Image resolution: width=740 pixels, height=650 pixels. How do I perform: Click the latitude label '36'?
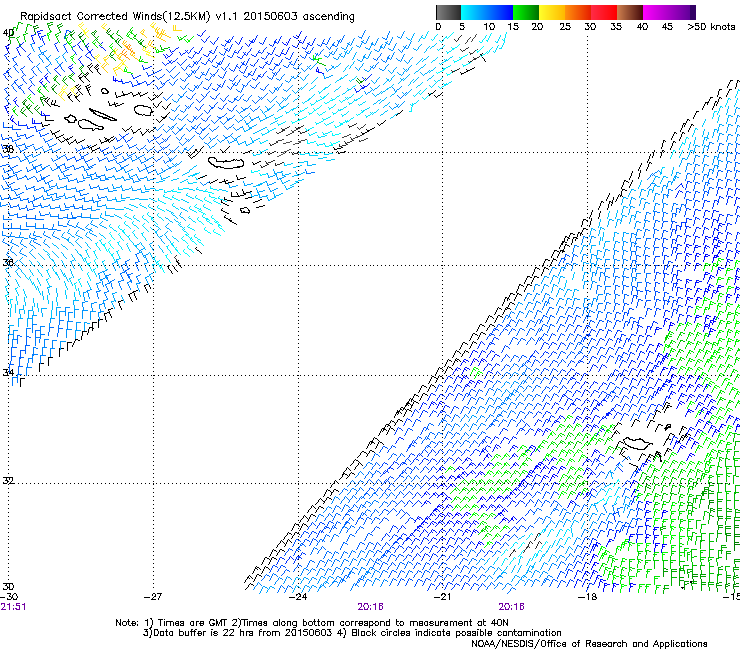pyautogui.click(x=8, y=262)
